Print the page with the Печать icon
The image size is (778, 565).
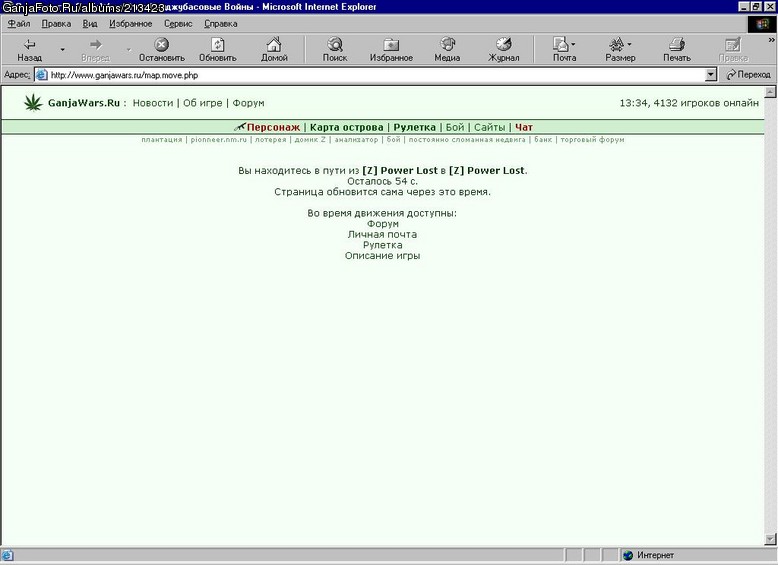(677, 45)
